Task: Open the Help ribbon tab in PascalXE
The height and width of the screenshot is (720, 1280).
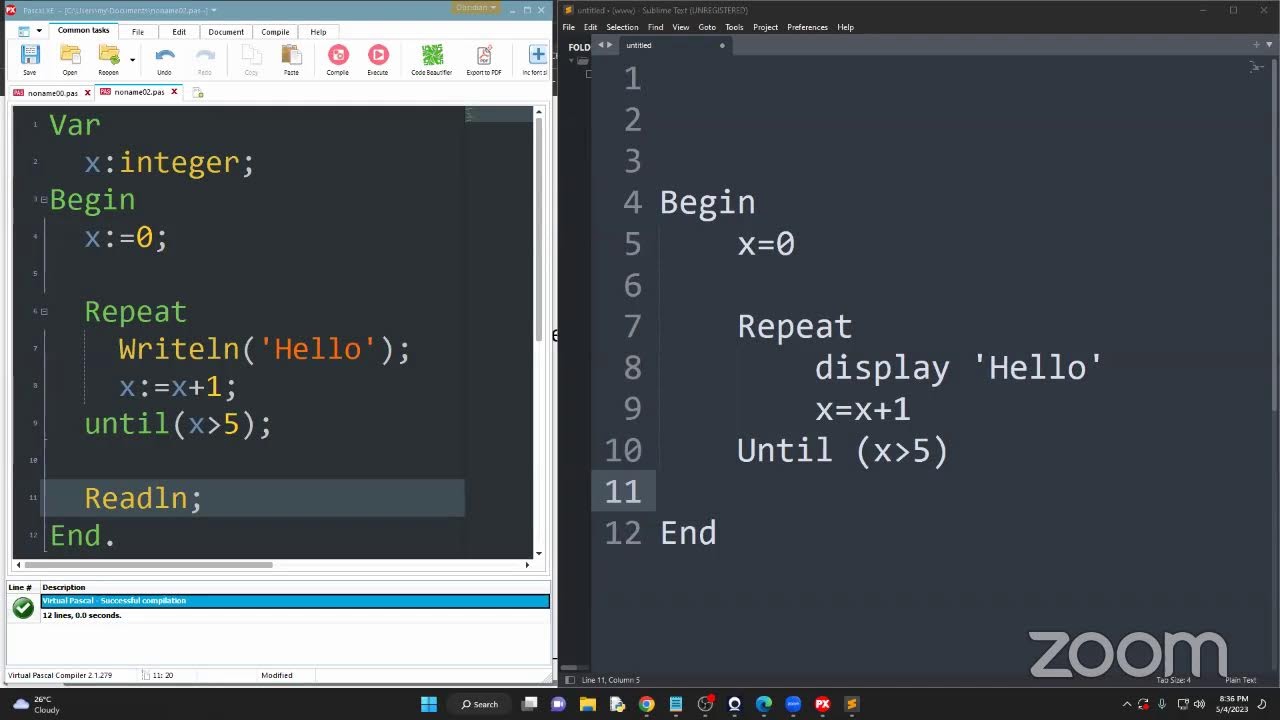Action: (x=318, y=32)
